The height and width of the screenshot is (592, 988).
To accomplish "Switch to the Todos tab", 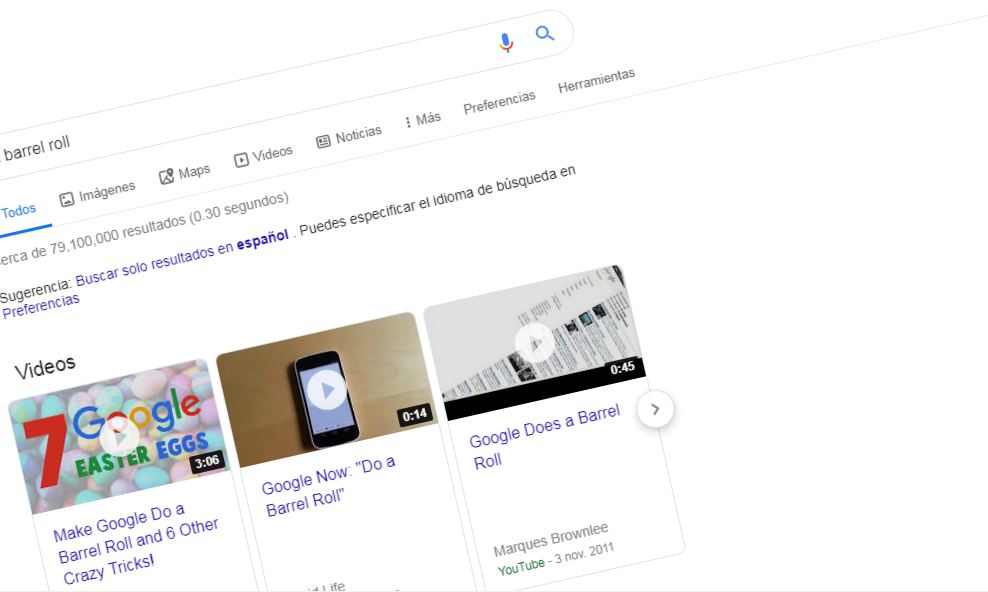I will 21,210.
